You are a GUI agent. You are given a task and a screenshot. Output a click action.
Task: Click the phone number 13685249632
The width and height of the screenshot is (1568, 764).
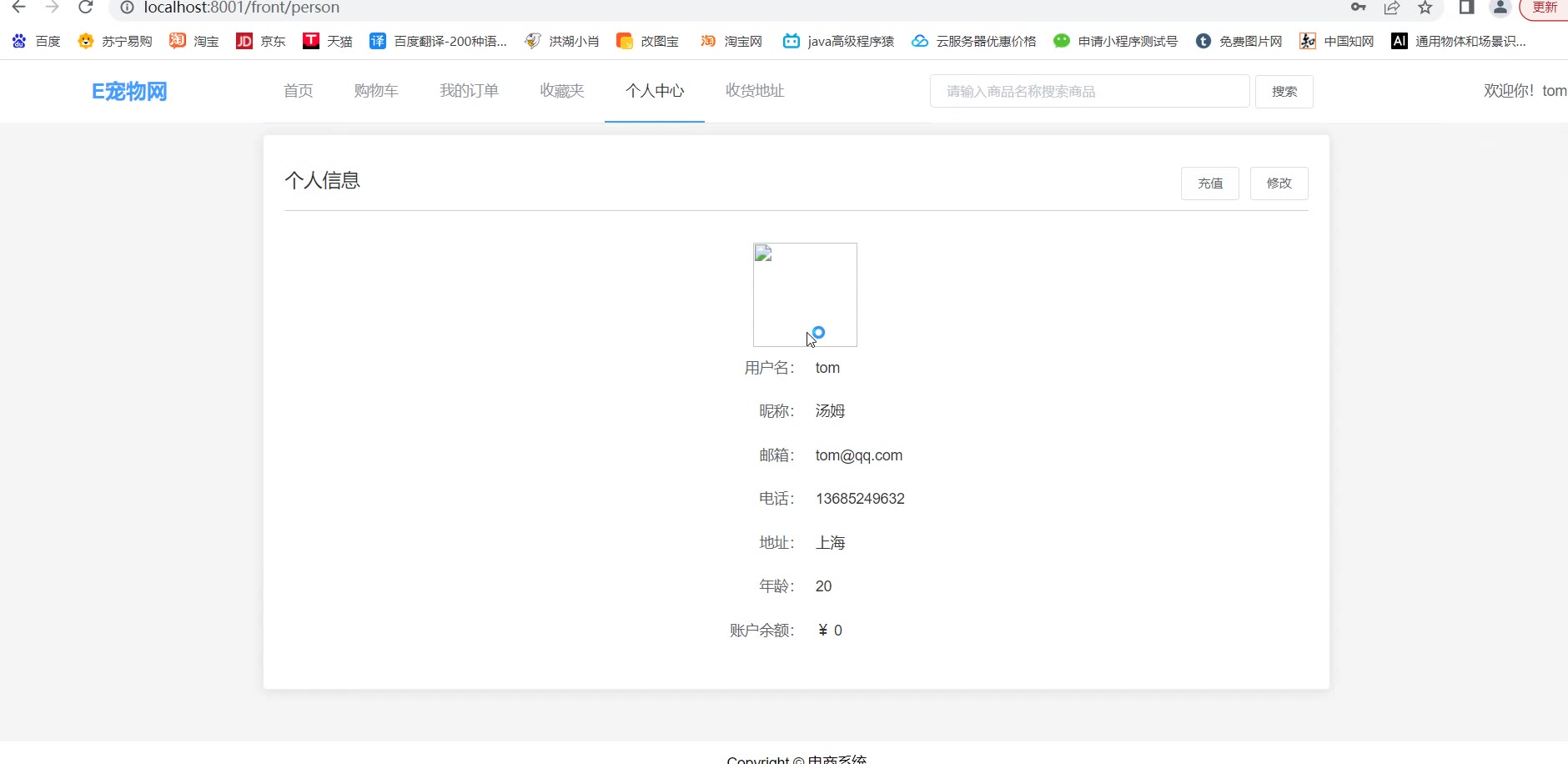click(860, 499)
